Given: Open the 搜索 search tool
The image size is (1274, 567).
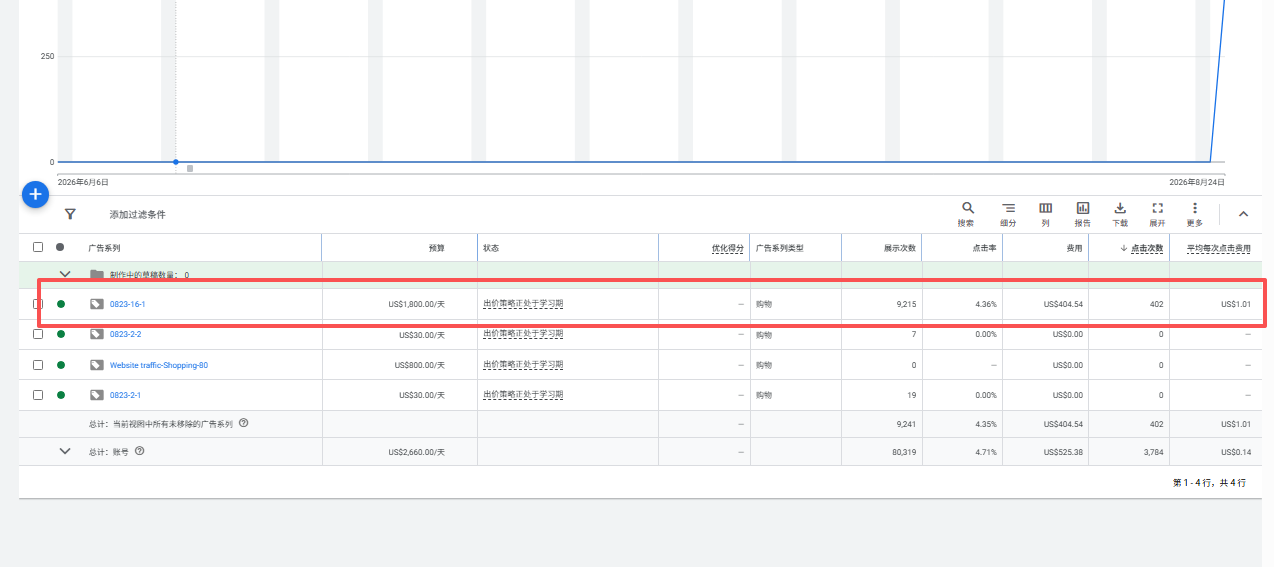Looking at the screenshot, I should [x=966, y=213].
